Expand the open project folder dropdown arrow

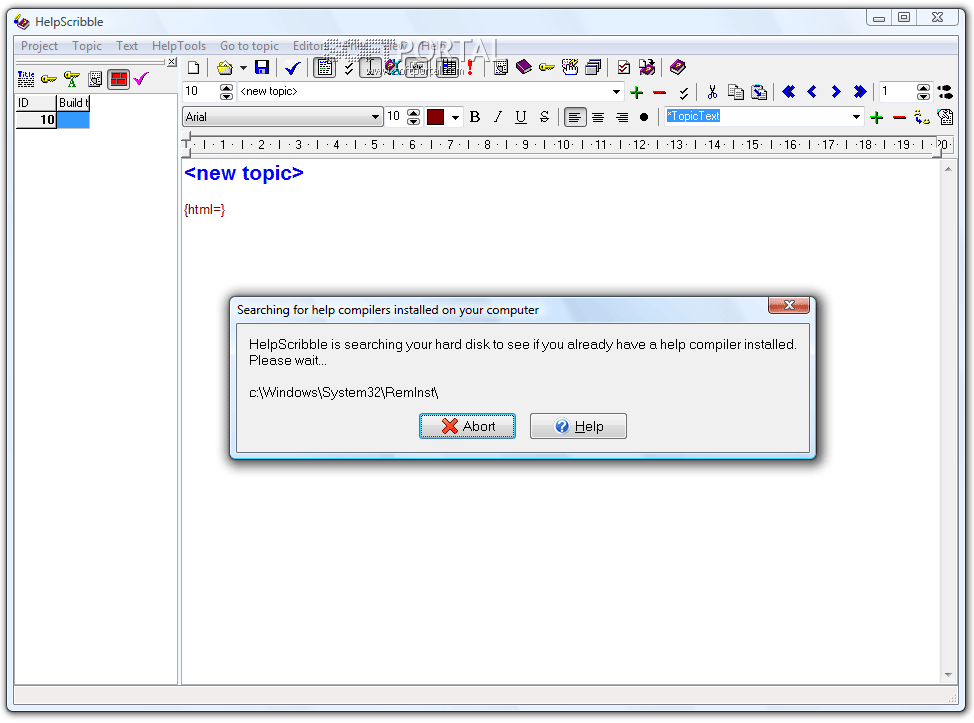244,68
